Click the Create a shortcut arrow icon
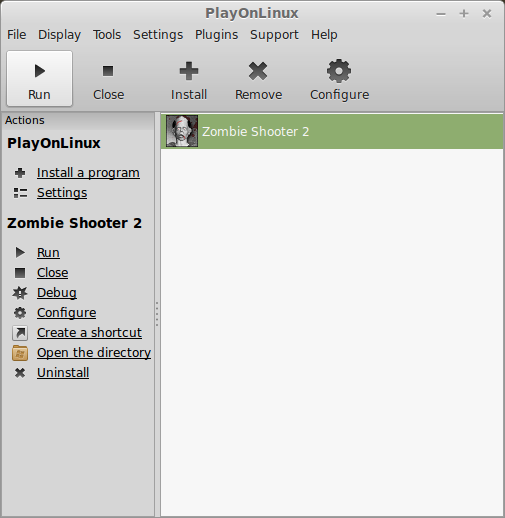505x518 pixels. pyautogui.click(x=20, y=333)
